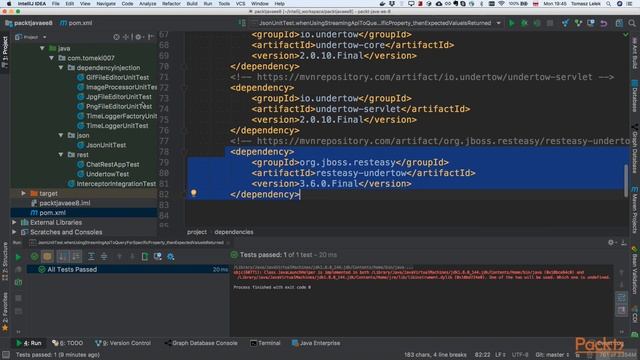
Task: Toggle show passed tests in Run panel
Action: pos(34,257)
